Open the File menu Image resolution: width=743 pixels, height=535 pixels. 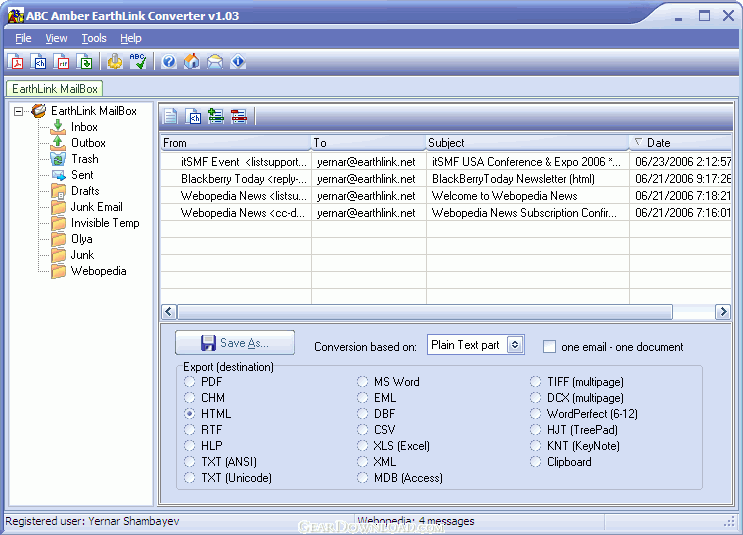click(x=23, y=38)
